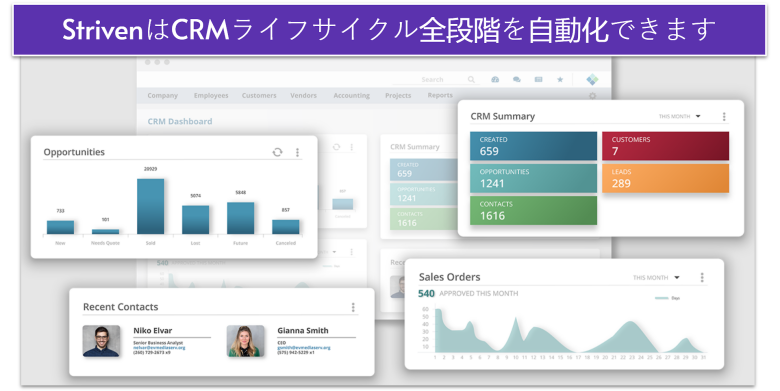Open kebab menu on enlarged Opportunities card
The image size is (780, 391).
tap(297, 152)
